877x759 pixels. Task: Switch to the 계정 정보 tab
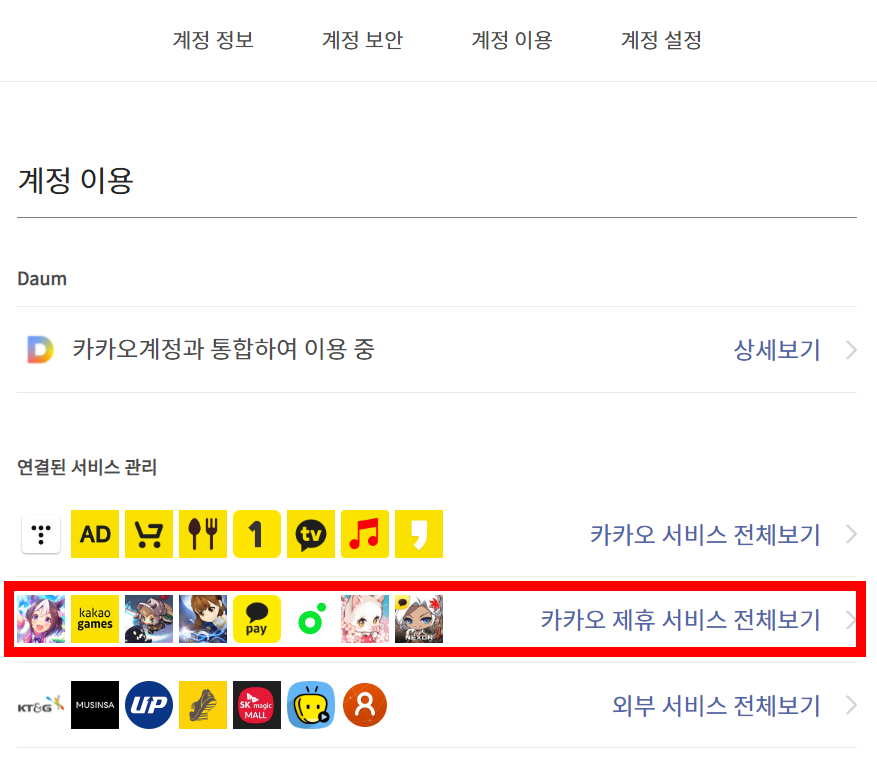pyautogui.click(x=213, y=40)
